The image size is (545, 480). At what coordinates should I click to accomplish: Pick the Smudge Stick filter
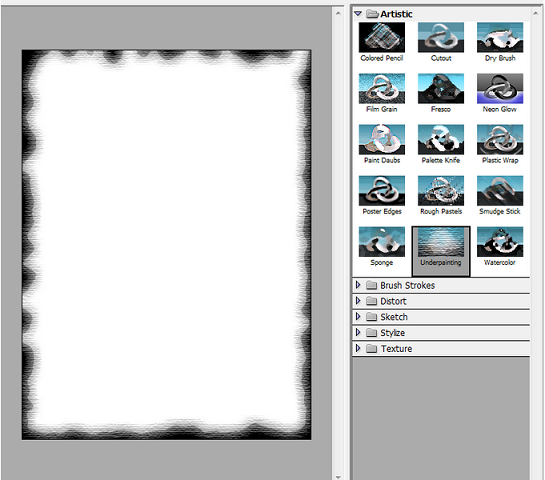click(500, 190)
